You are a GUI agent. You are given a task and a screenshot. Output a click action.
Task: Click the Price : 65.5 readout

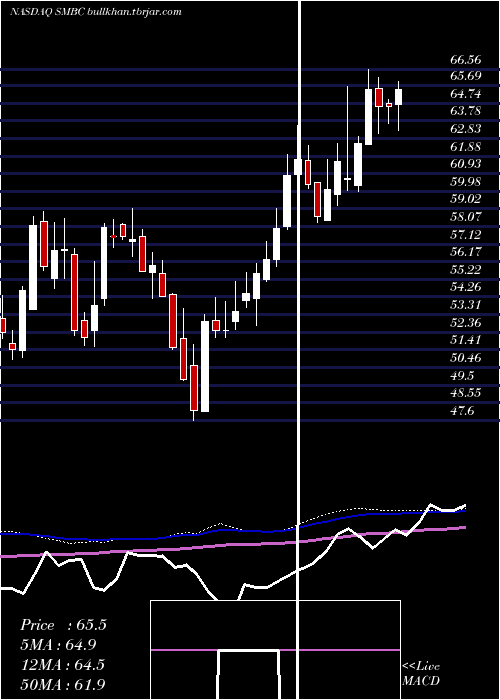(x=63, y=625)
